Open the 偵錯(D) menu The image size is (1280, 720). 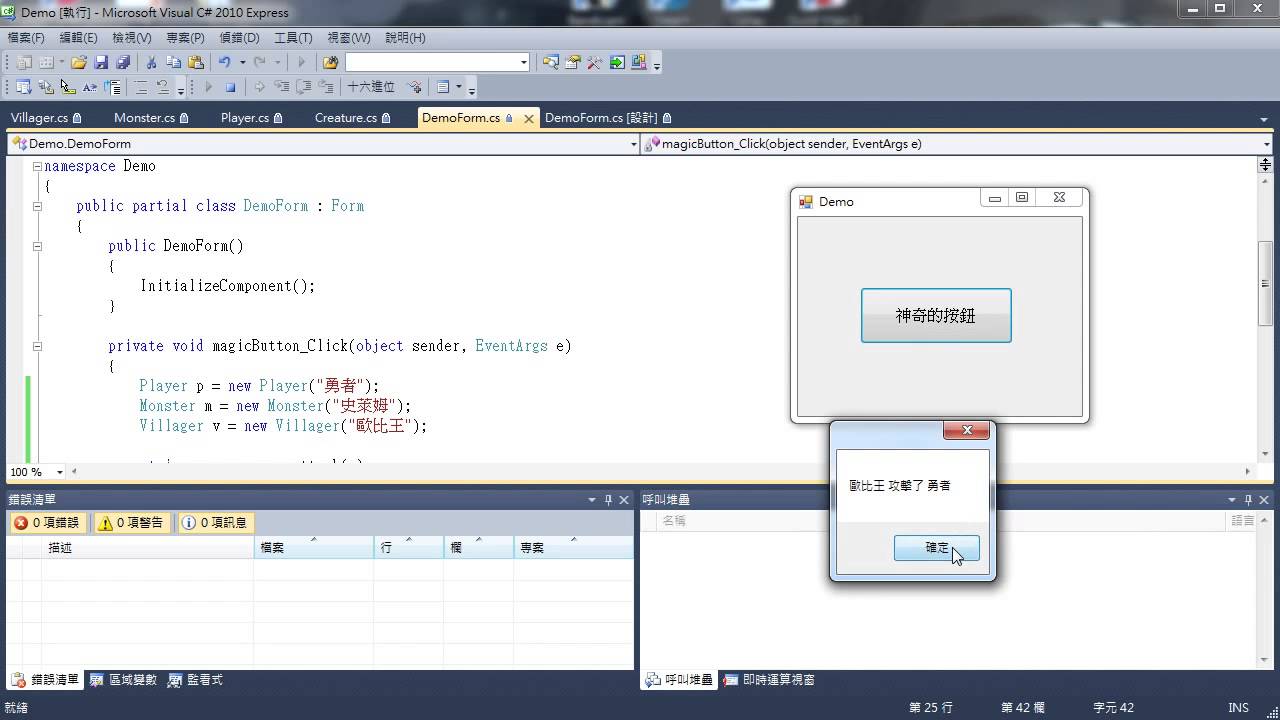click(239, 37)
